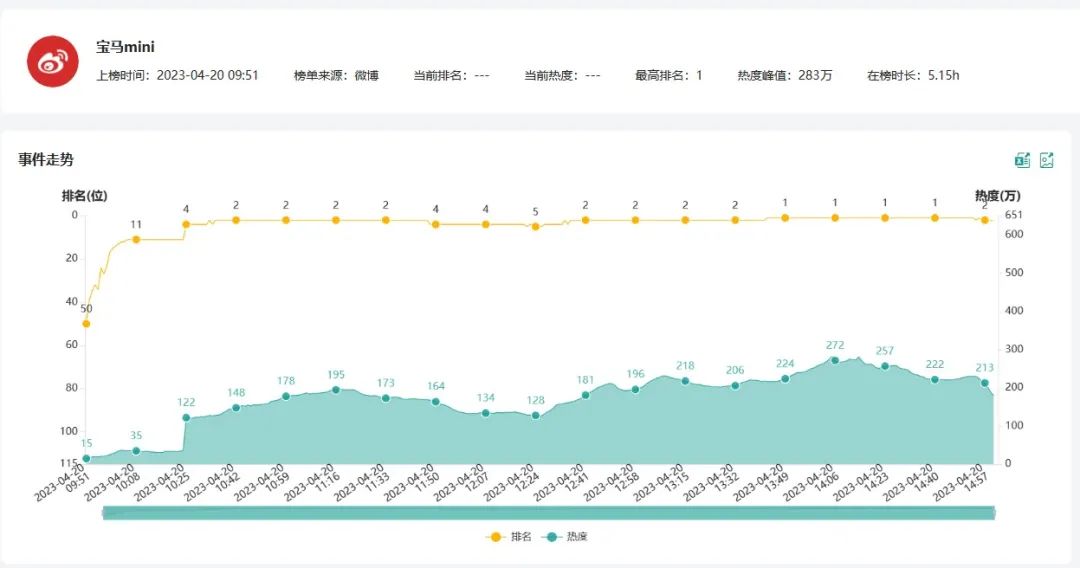Click the 272 peak heat data point
Image resolution: width=1080 pixels, height=568 pixels.
tap(835, 360)
